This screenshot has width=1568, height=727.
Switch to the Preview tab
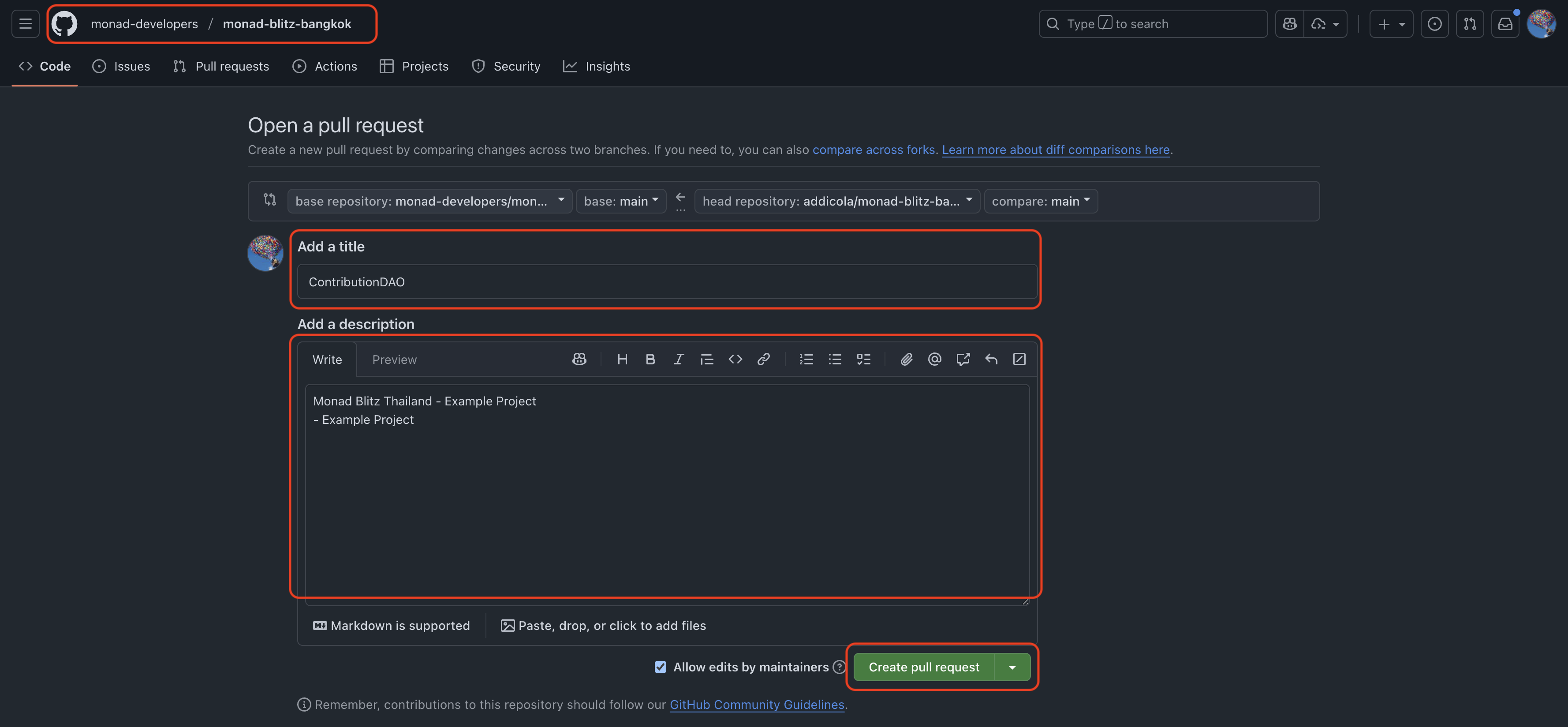tap(395, 359)
